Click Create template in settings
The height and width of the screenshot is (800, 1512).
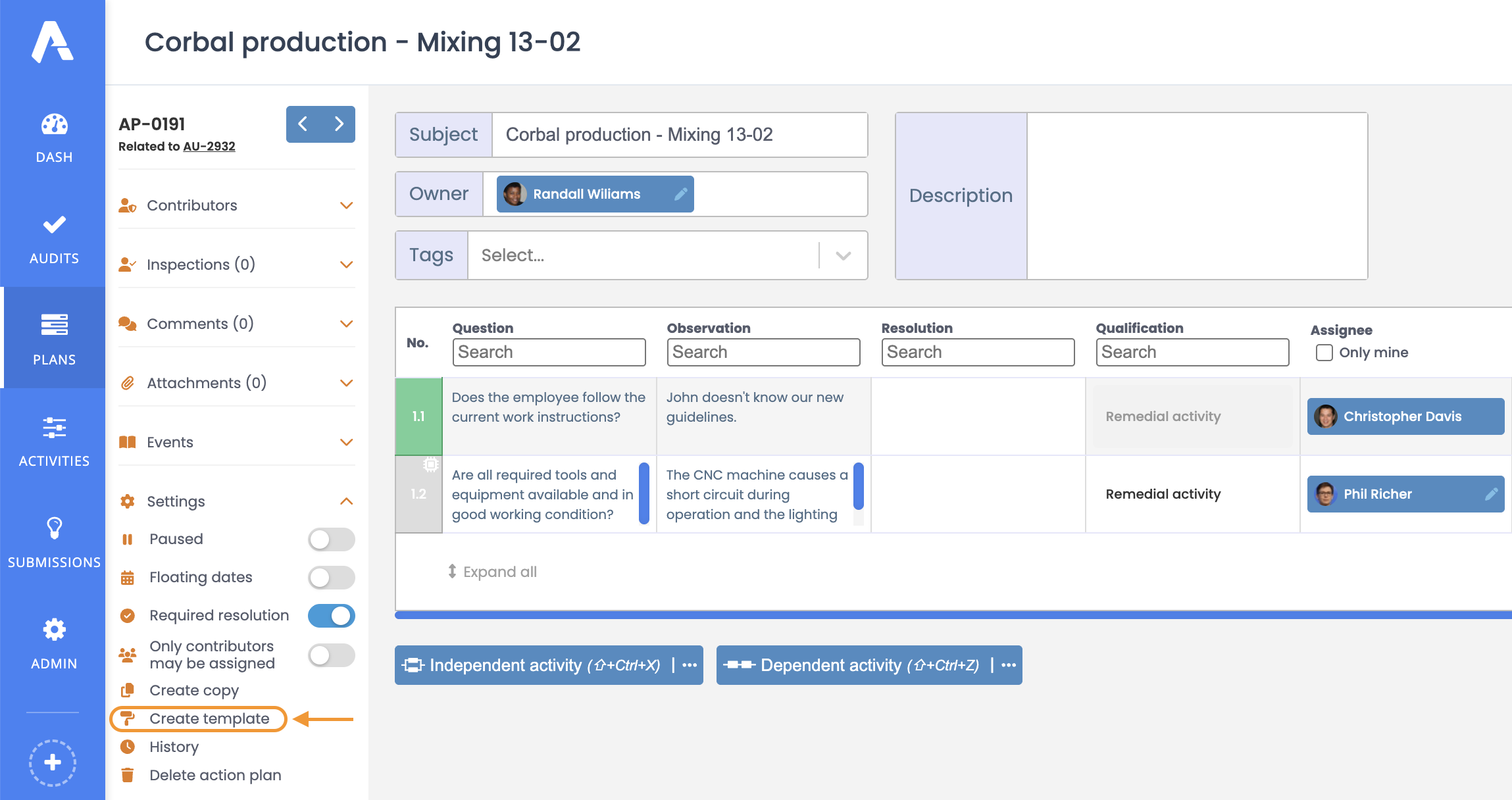point(209,718)
